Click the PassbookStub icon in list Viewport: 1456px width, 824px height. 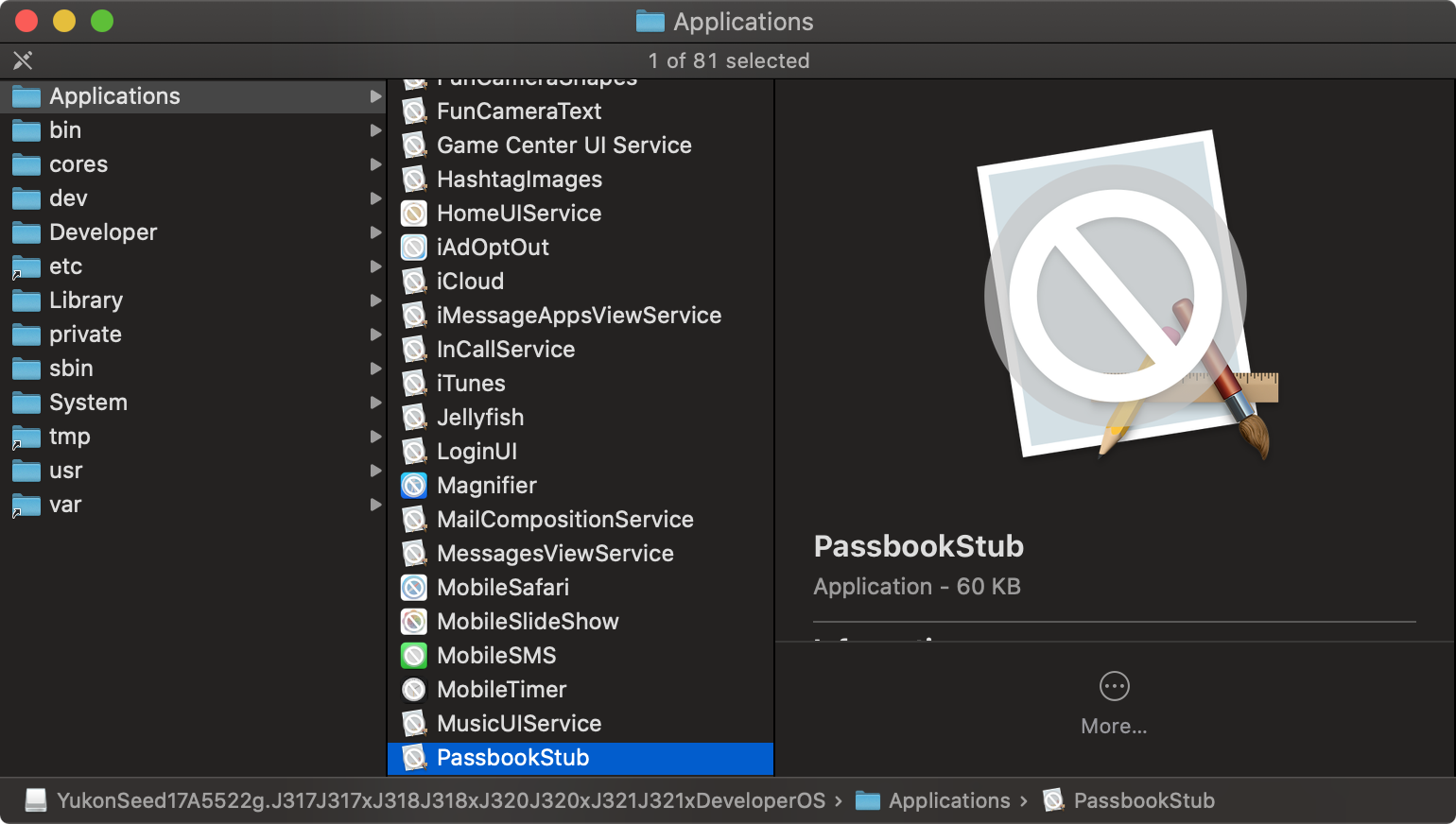(414, 758)
